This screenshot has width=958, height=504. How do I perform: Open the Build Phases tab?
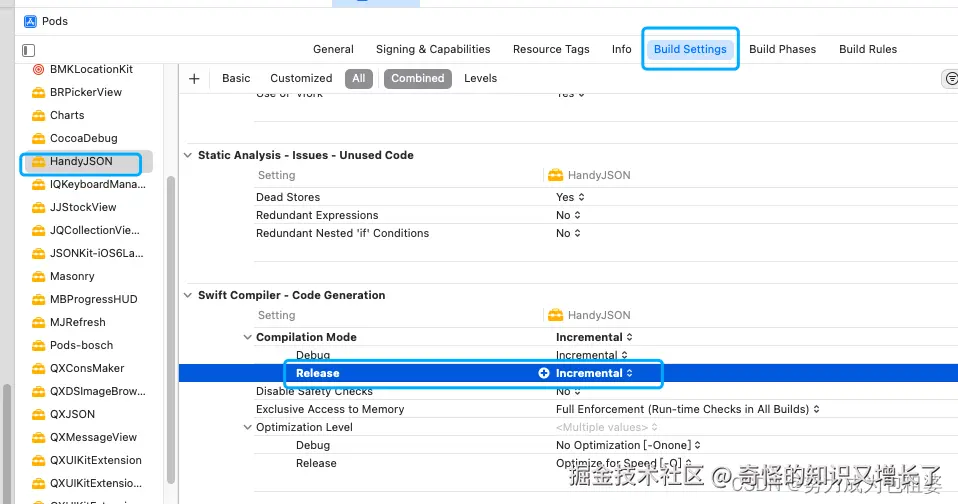782,49
